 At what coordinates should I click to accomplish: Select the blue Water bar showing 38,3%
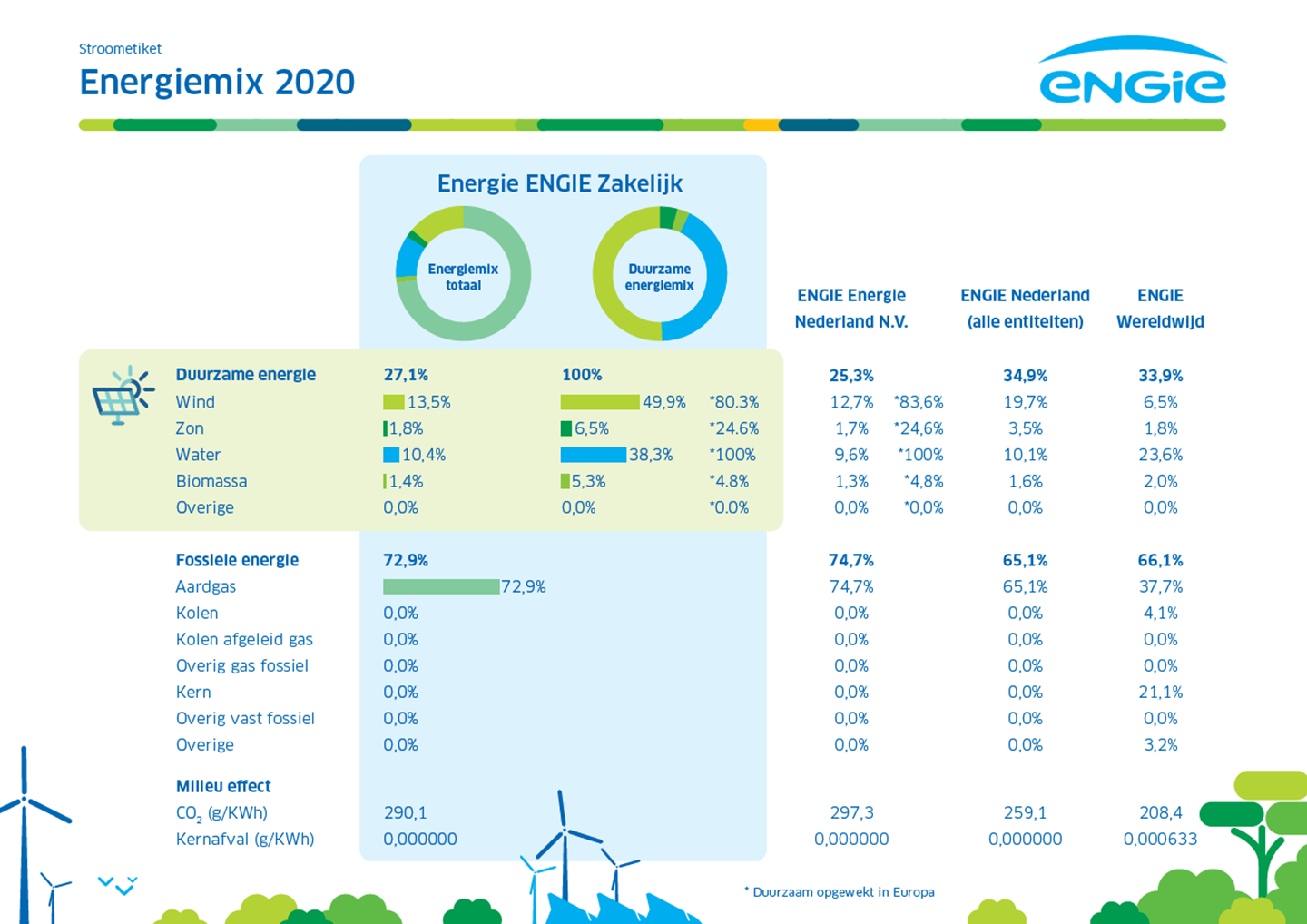click(595, 455)
